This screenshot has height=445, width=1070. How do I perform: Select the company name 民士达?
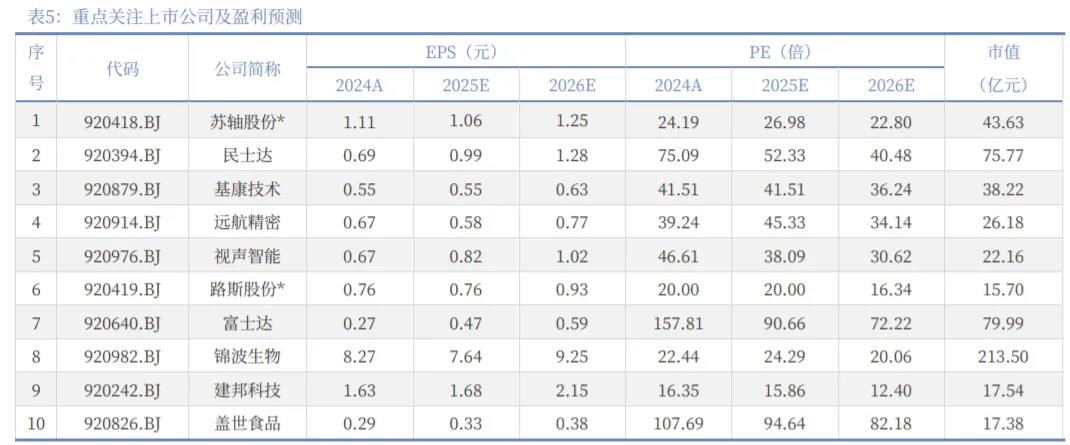coord(247,155)
